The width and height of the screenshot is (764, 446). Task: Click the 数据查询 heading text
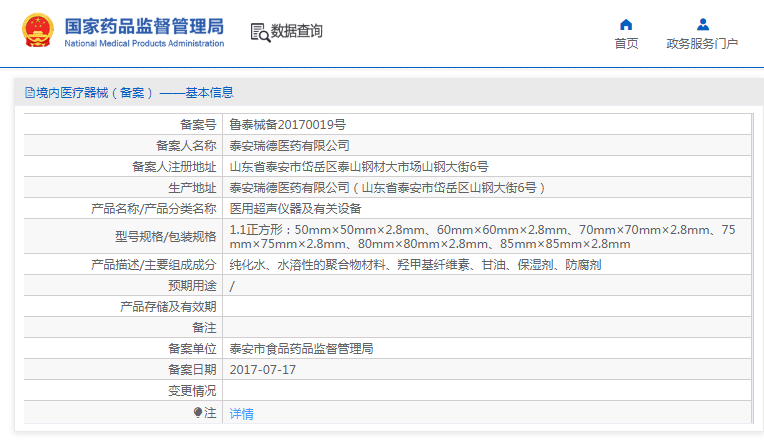[296, 31]
